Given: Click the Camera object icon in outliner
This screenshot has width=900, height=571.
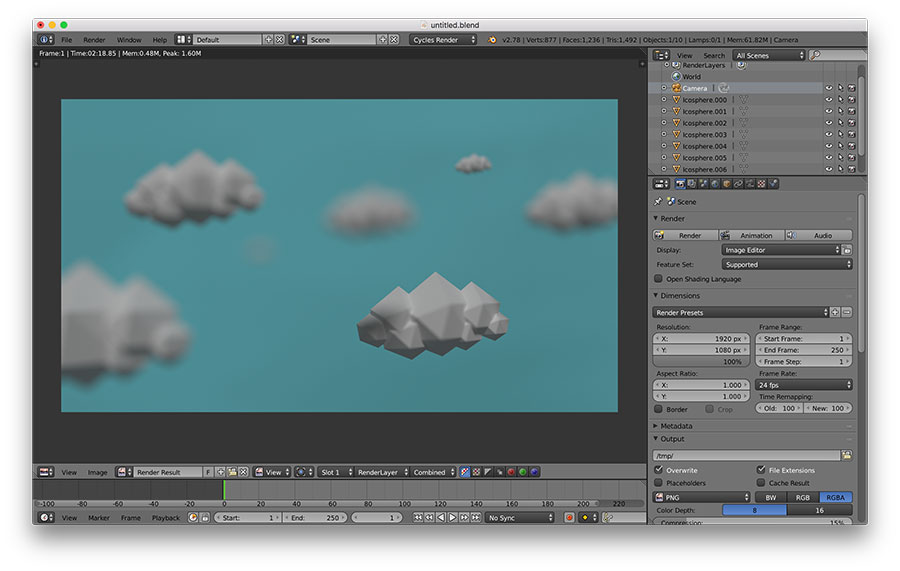Looking at the screenshot, I should click(x=677, y=88).
